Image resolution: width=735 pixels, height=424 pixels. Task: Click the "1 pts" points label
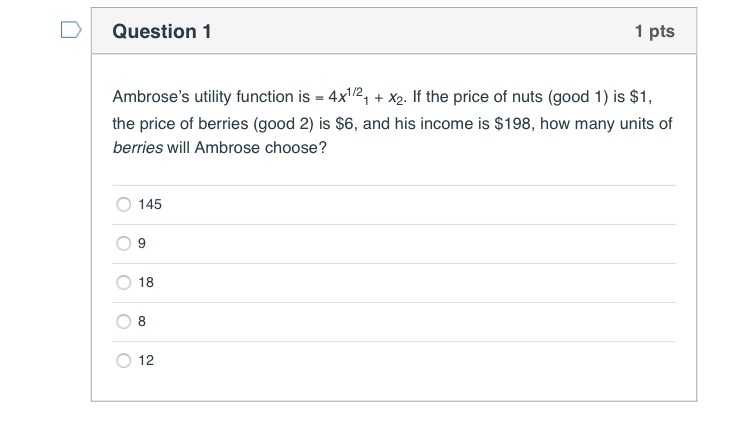click(x=654, y=32)
